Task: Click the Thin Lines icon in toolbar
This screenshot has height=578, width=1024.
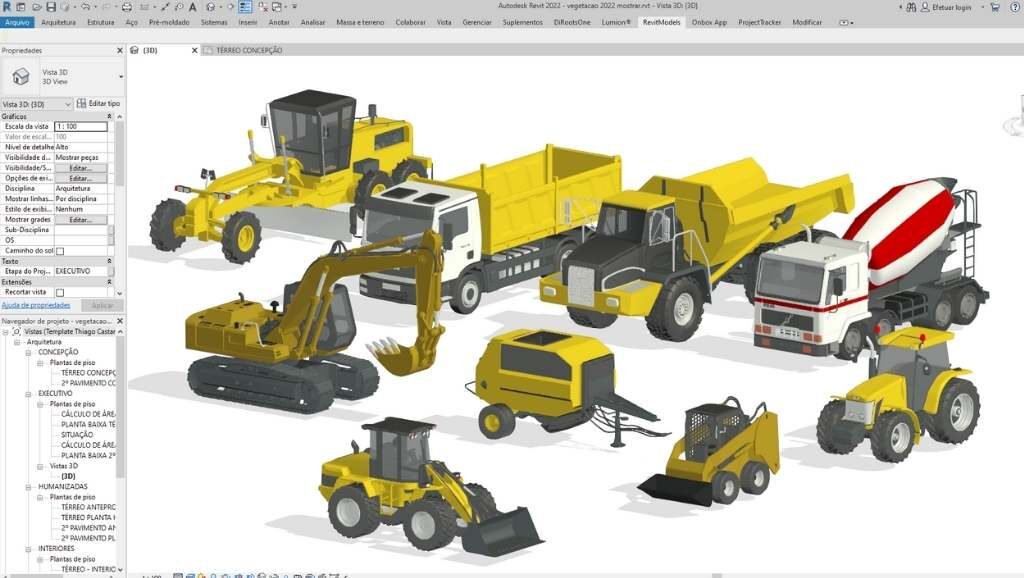Action: tap(246, 7)
